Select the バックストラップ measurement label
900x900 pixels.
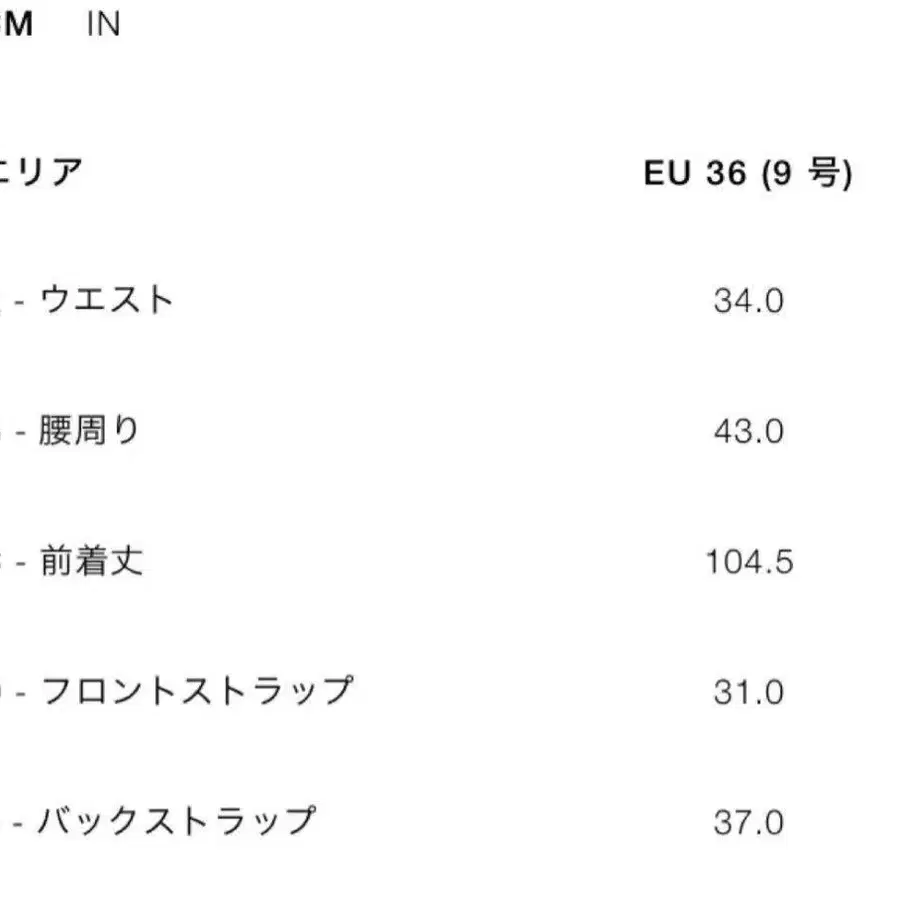pos(176,822)
